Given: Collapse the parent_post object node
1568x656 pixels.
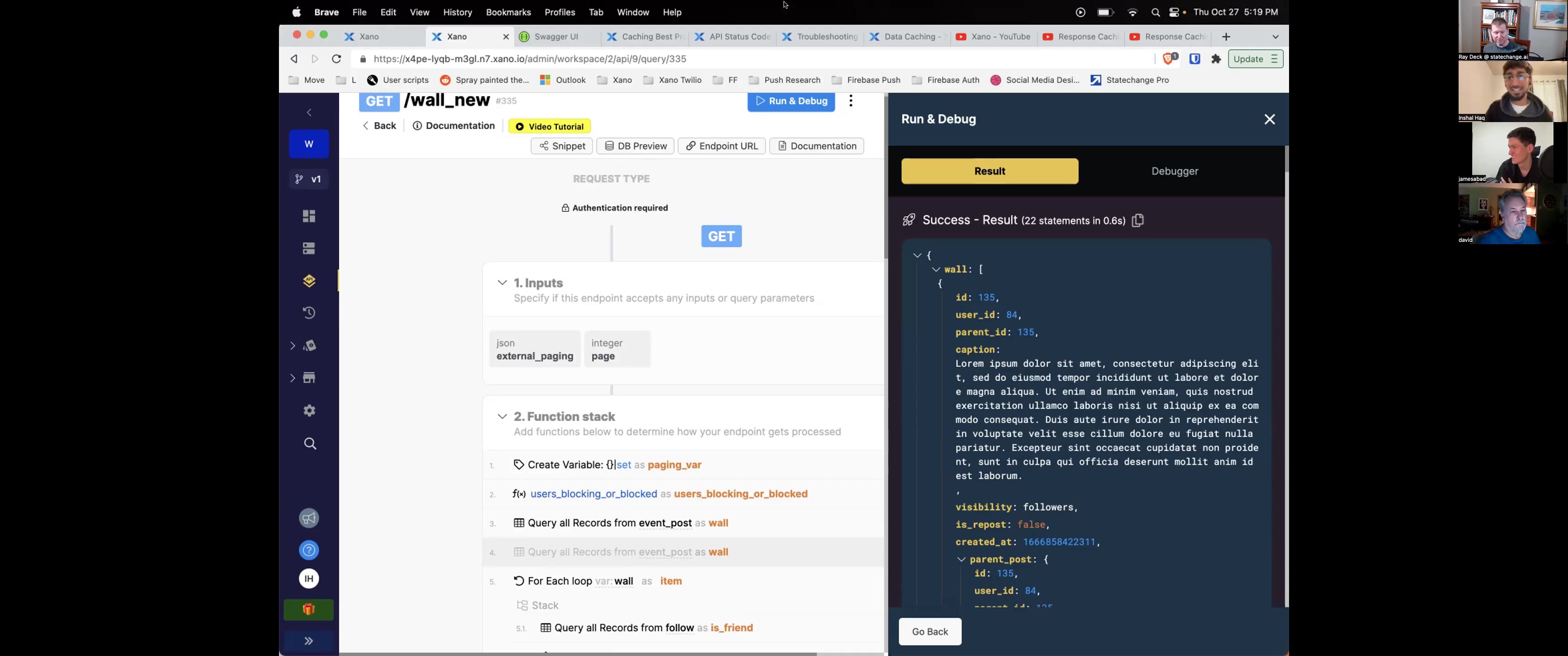Looking at the screenshot, I should pos(961,559).
